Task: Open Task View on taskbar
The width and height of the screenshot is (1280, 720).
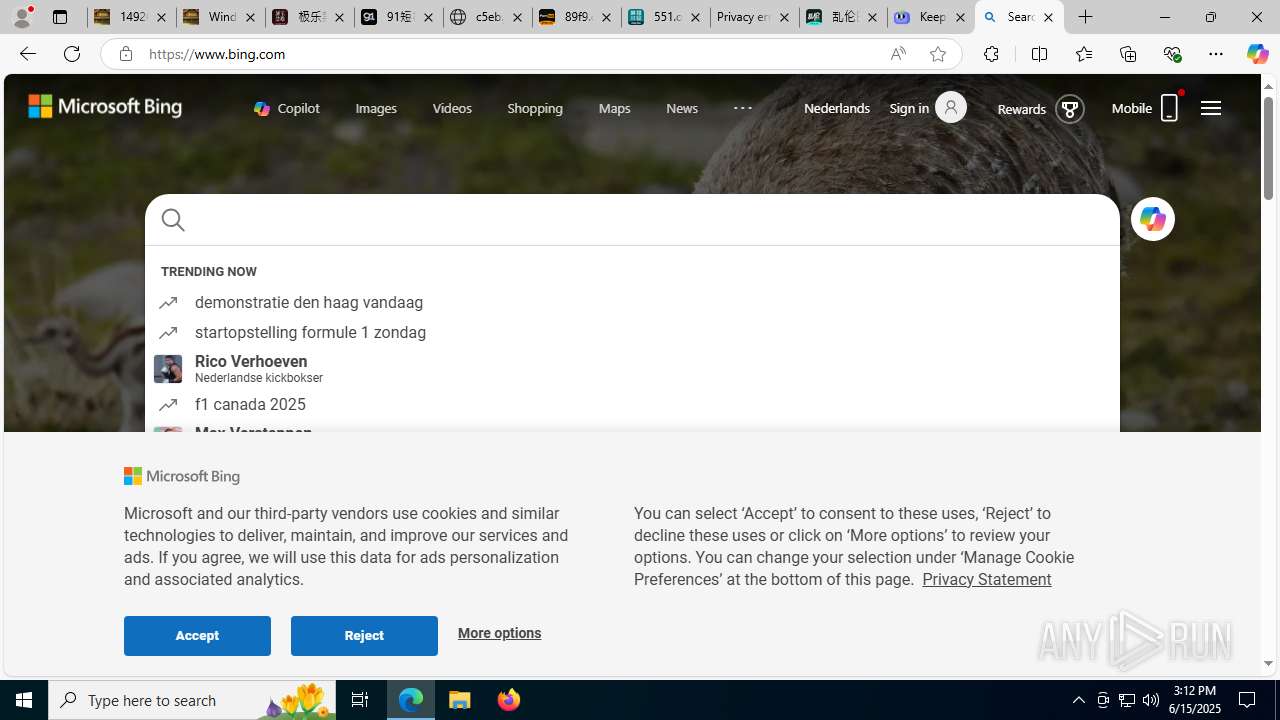Action: tap(360, 700)
